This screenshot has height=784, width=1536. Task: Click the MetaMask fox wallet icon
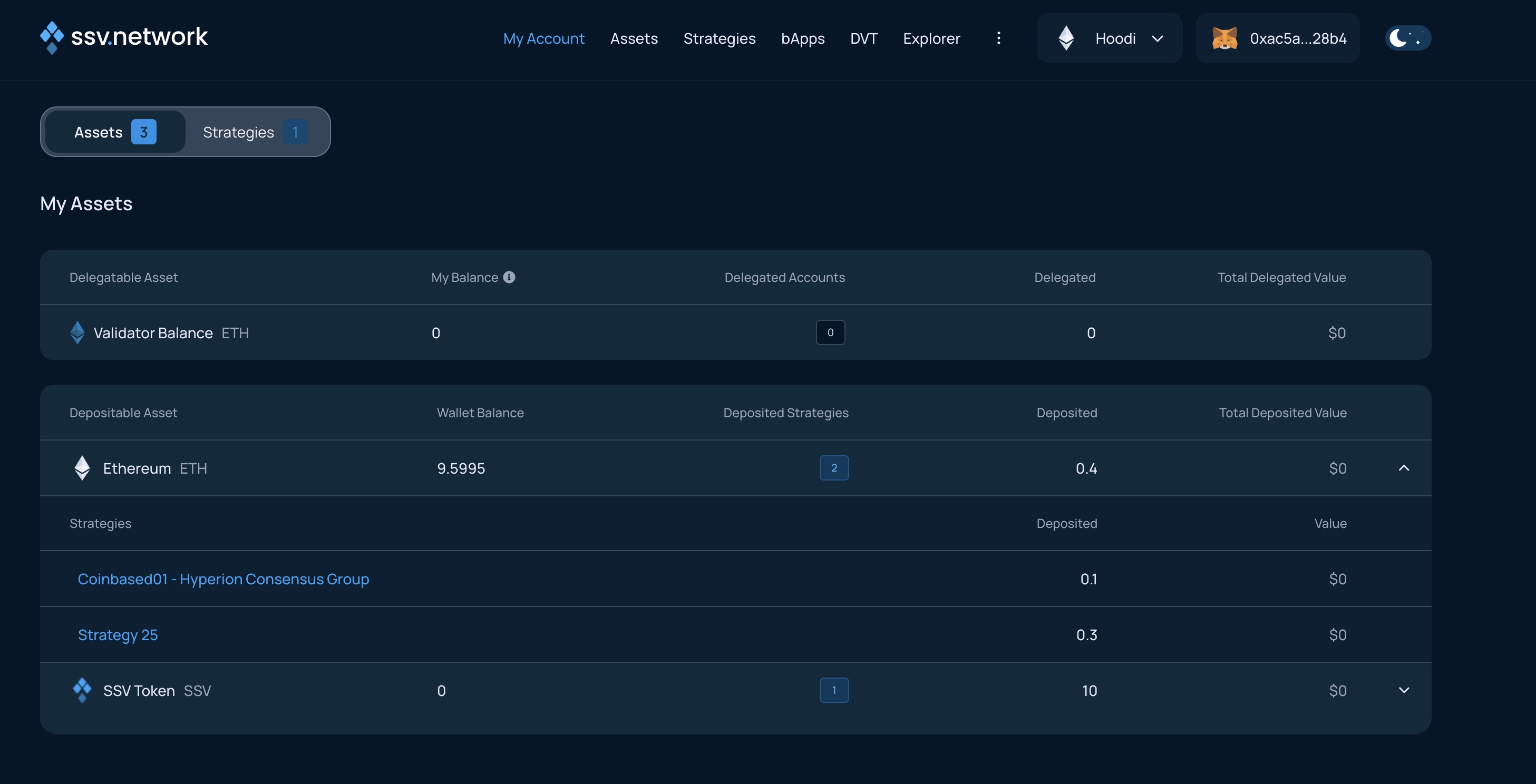pyautogui.click(x=1225, y=38)
